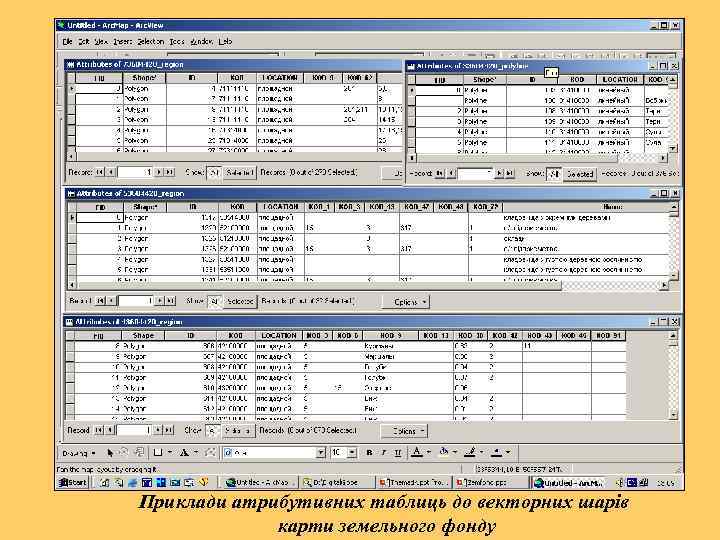
Task: Open Internet Explorer quick launch icon
Action: 133,483
